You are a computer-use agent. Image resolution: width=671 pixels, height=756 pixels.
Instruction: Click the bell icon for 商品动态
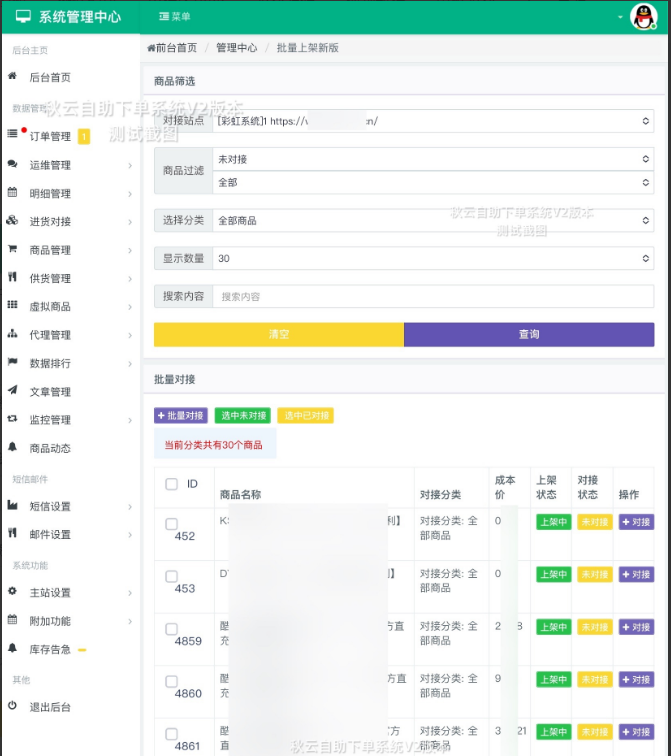(x=13, y=447)
